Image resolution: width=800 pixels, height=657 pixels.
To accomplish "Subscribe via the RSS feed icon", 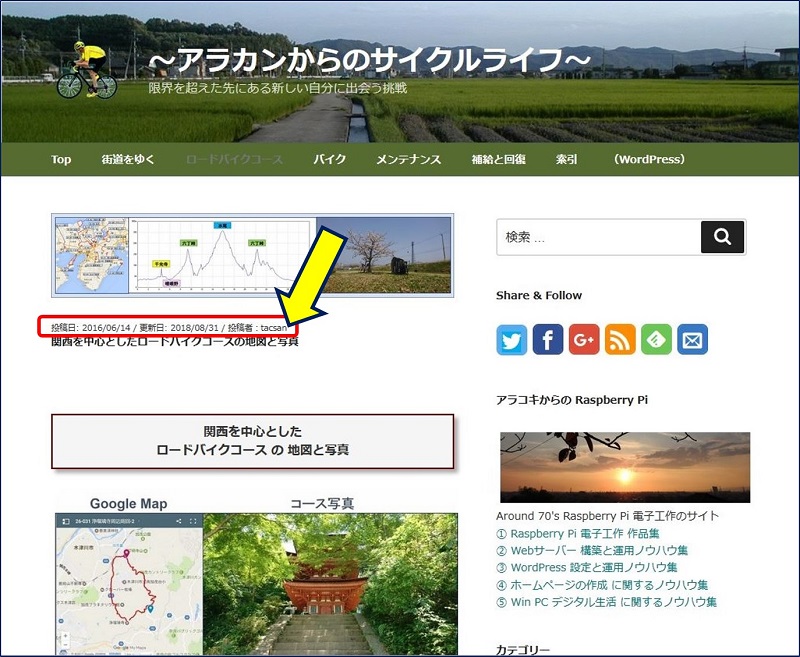I will click(x=619, y=340).
